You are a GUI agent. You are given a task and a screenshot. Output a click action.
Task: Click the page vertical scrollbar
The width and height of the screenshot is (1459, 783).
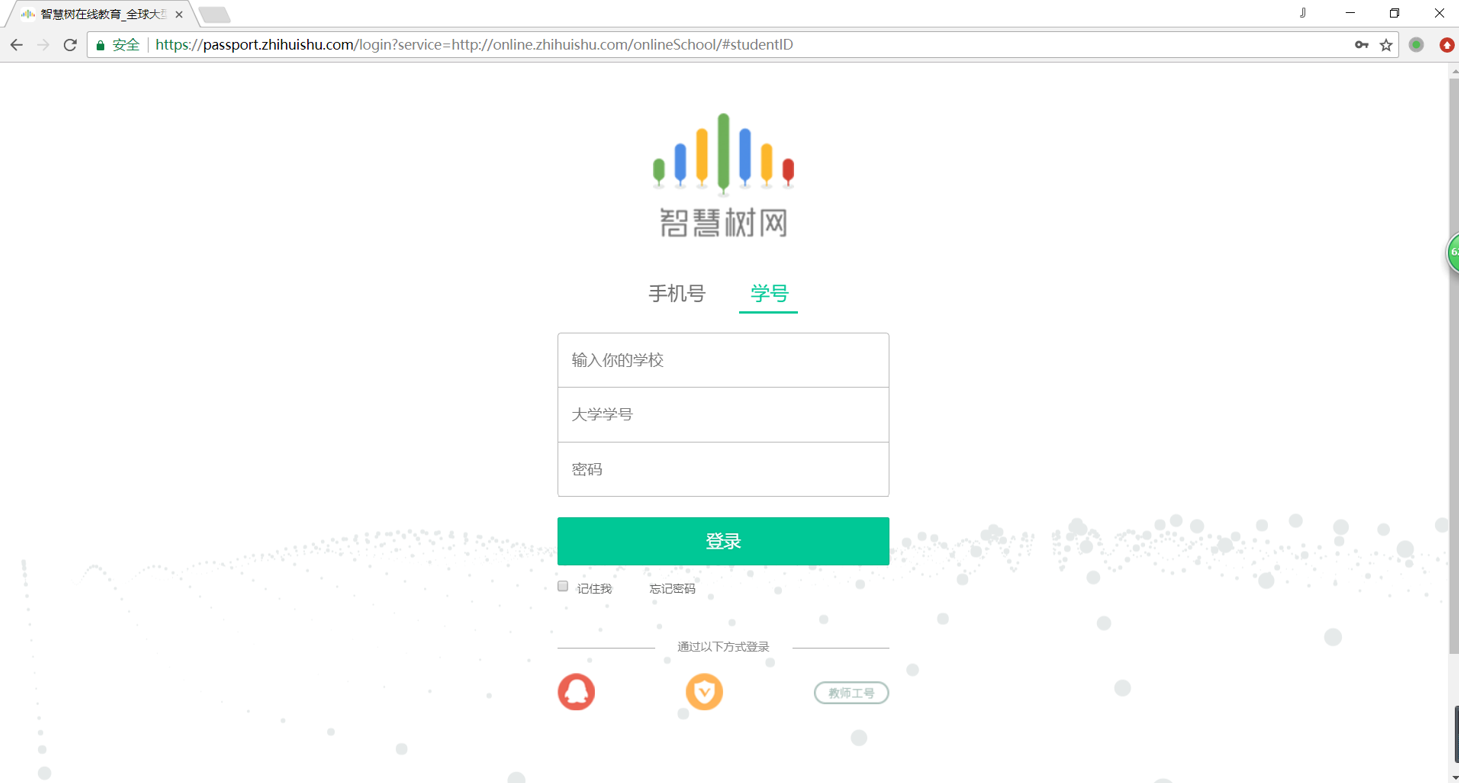tap(1453, 366)
